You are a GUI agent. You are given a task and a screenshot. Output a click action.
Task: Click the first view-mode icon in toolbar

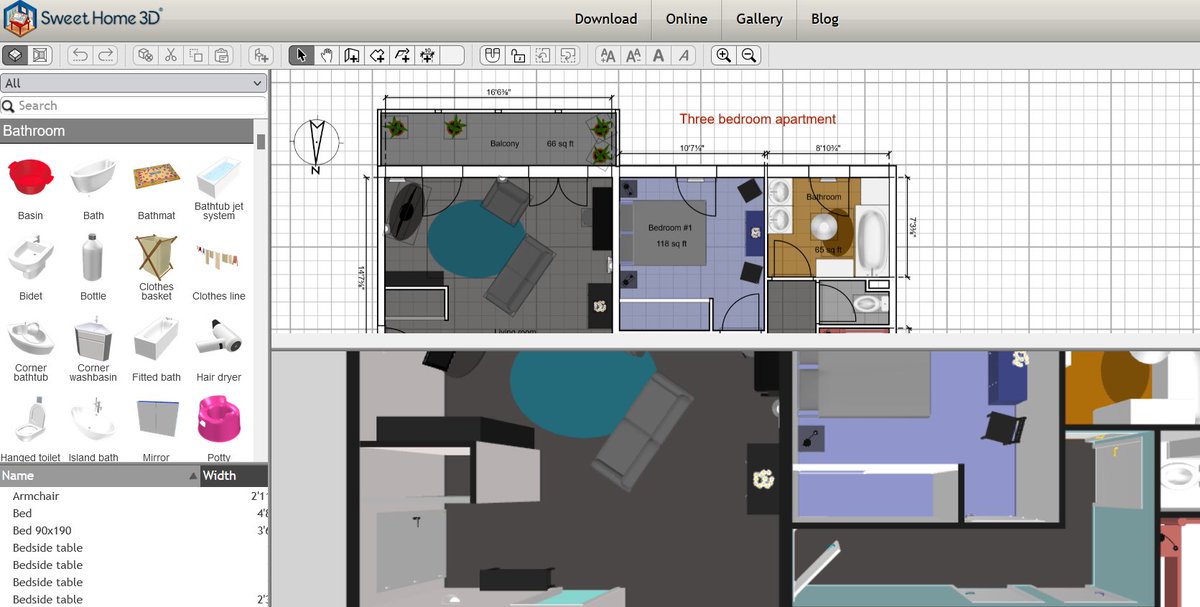pyautogui.click(x=15, y=55)
